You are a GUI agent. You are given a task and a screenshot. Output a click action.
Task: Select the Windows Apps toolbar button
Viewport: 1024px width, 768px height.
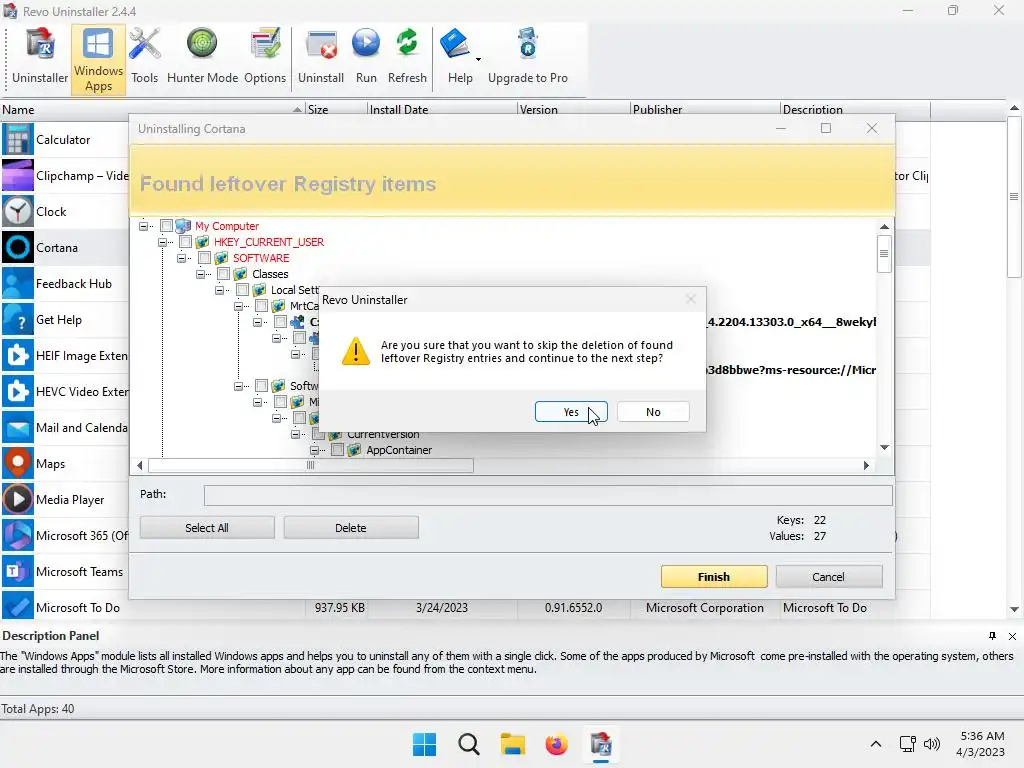click(x=98, y=60)
